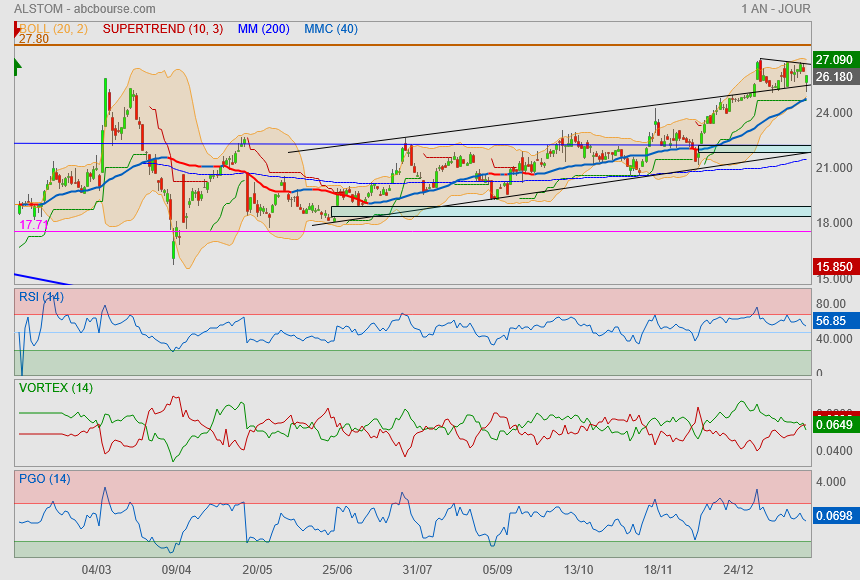Click the MM (200) moving average legend
This screenshot has height=580, width=860.
point(263,29)
